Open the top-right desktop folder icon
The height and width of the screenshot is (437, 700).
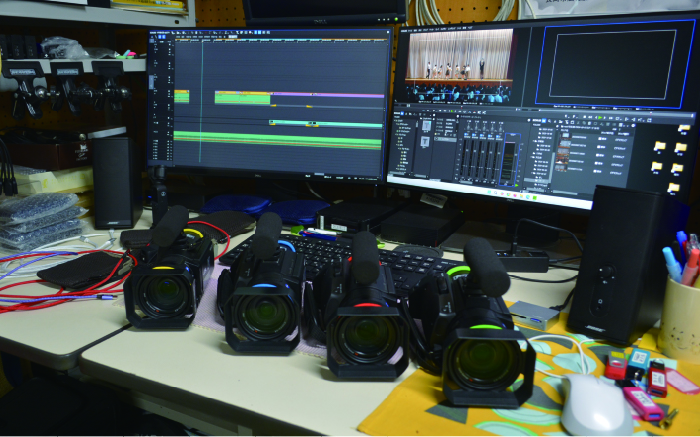click(683, 129)
